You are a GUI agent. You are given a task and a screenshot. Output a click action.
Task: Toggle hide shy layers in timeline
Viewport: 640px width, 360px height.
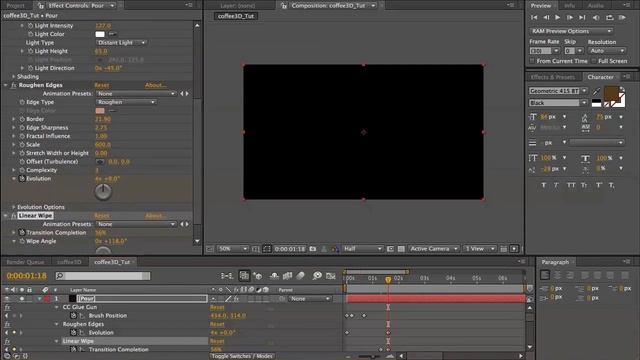coord(274,276)
